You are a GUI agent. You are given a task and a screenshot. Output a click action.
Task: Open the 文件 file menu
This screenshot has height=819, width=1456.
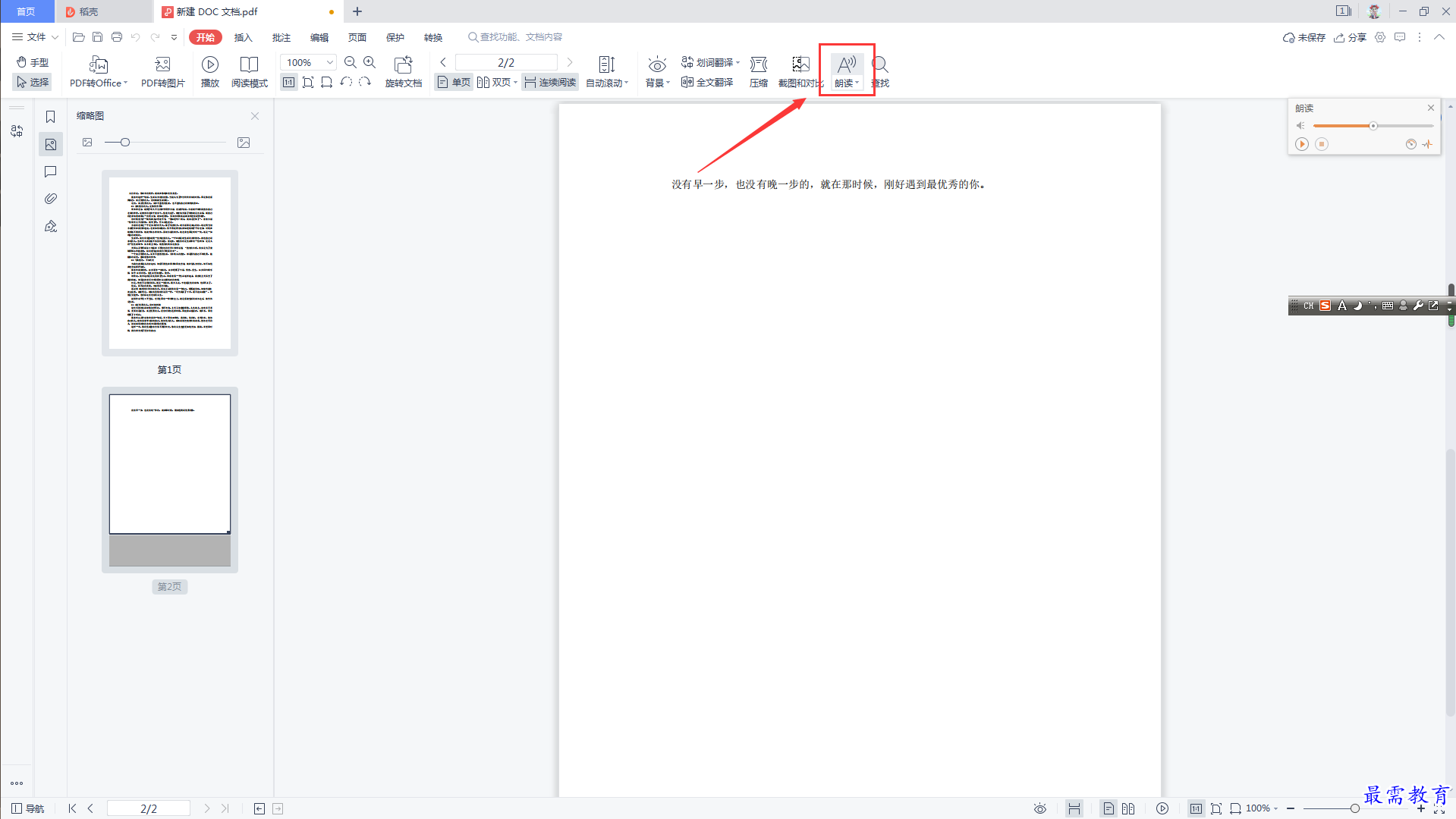(35, 36)
